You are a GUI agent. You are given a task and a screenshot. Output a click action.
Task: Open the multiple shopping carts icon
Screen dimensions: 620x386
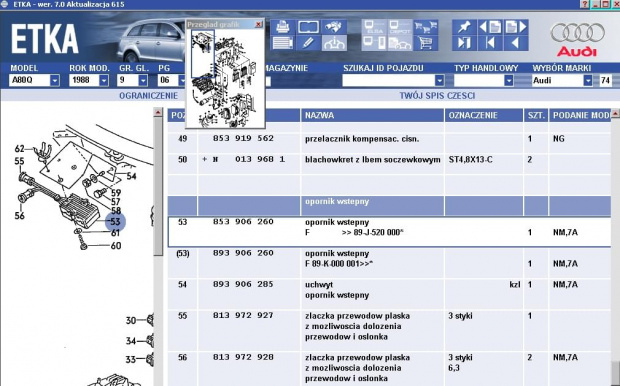coord(425,27)
